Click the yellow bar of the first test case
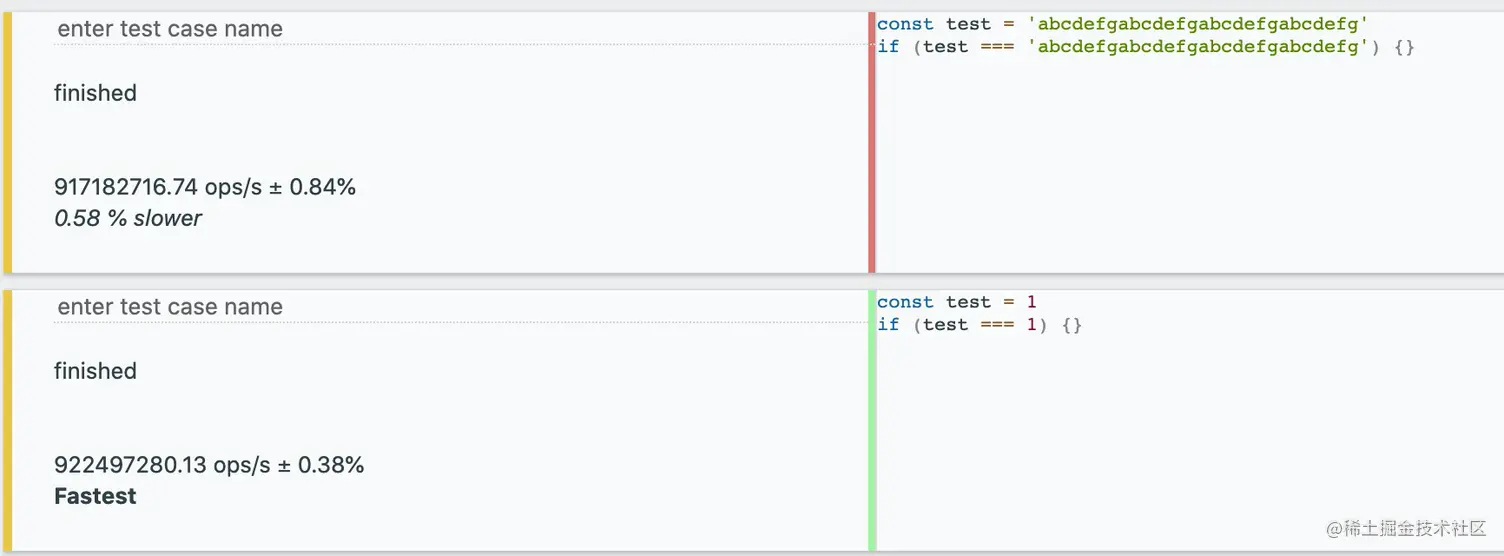This screenshot has height=556, width=1504. tap(8, 142)
